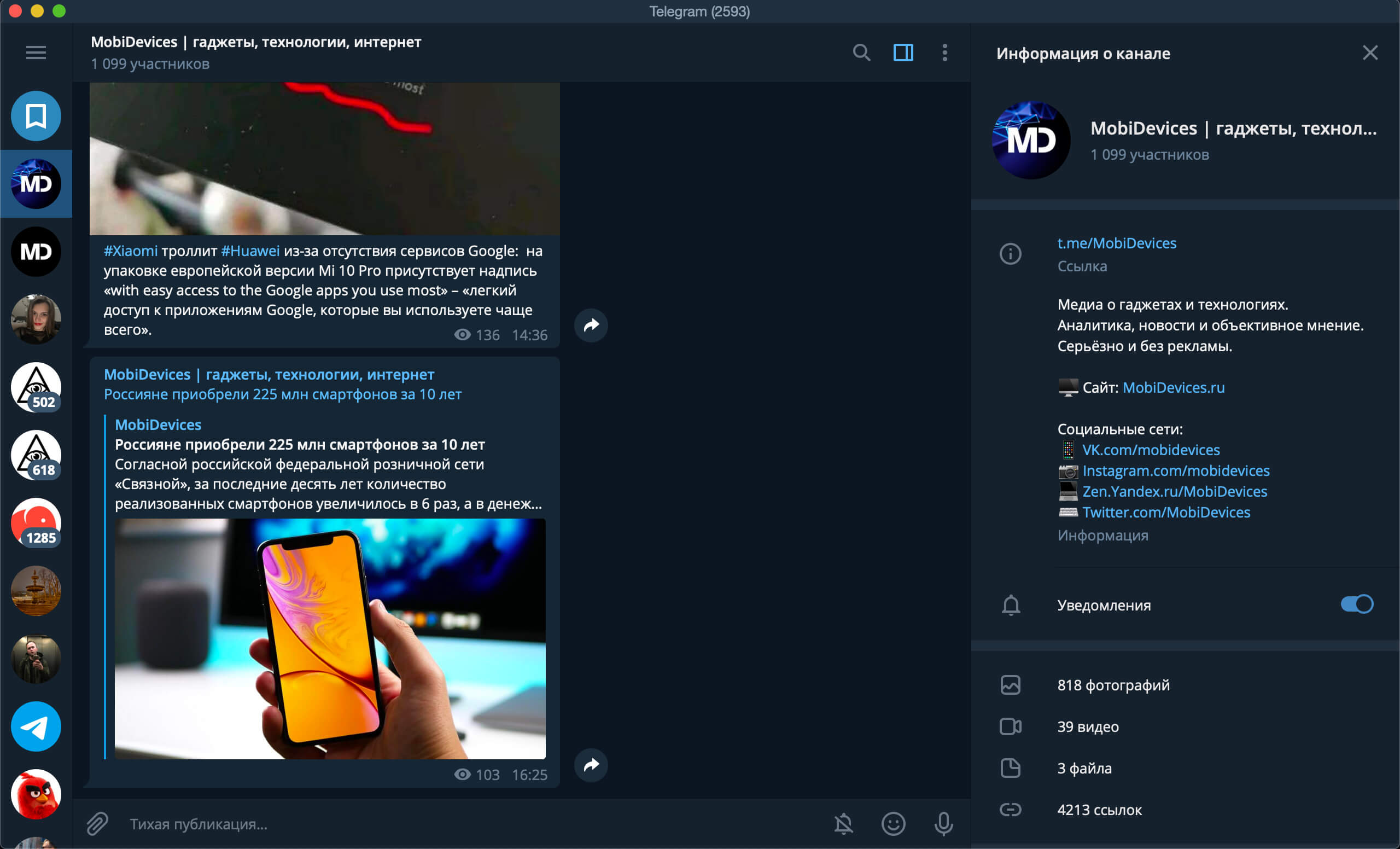The height and width of the screenshot is (849, 1400).
Task: Record a voice message with microphone
Action: [943, 823]
